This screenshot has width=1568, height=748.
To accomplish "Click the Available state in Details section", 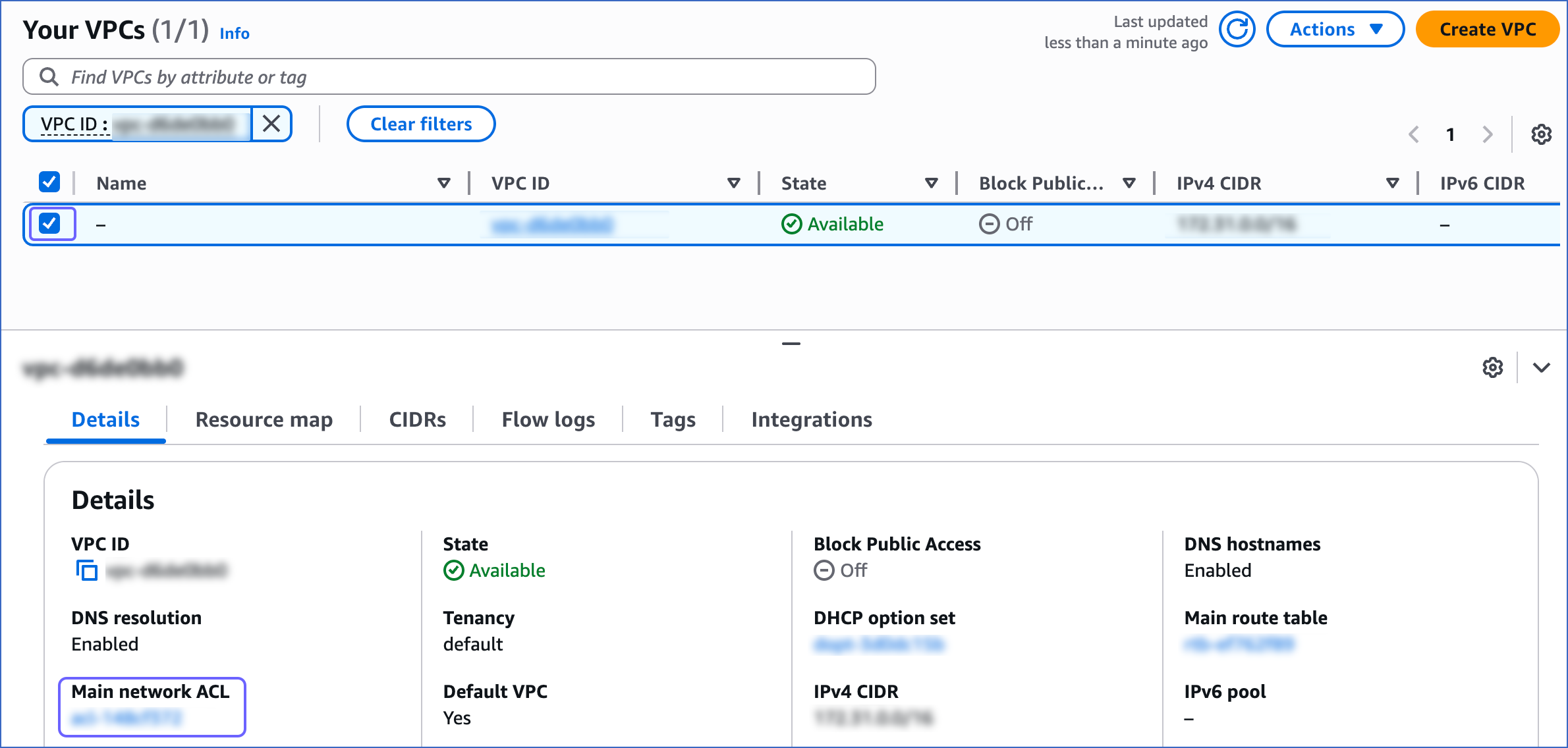I will click(x=494, y=570).
